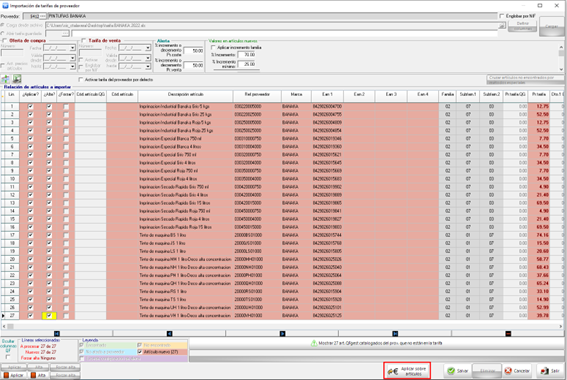Viewport: 567px width, 380px height.
Task: Open Oferta de compra Fecha dropdown
Action: [x=72, y=48]
